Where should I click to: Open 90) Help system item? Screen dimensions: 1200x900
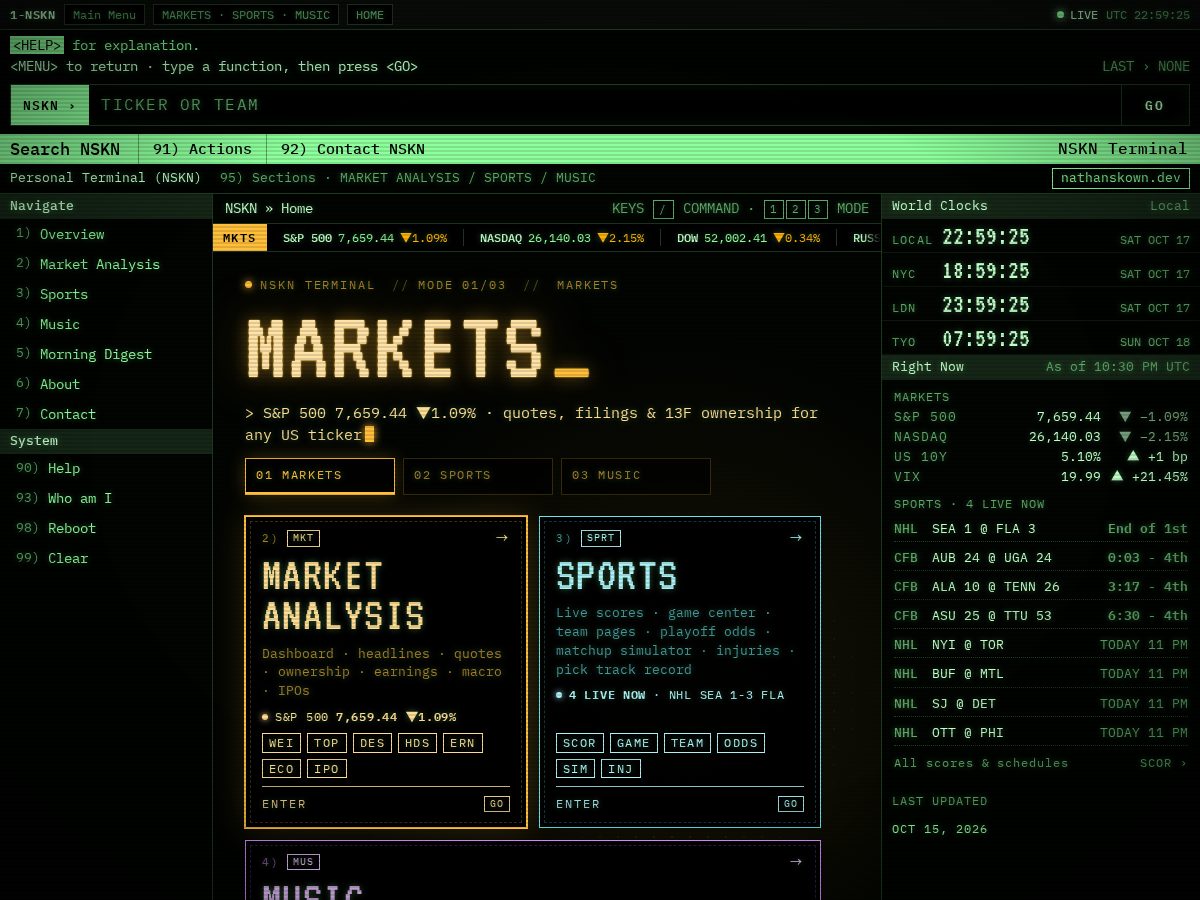(x=106, y=468)
